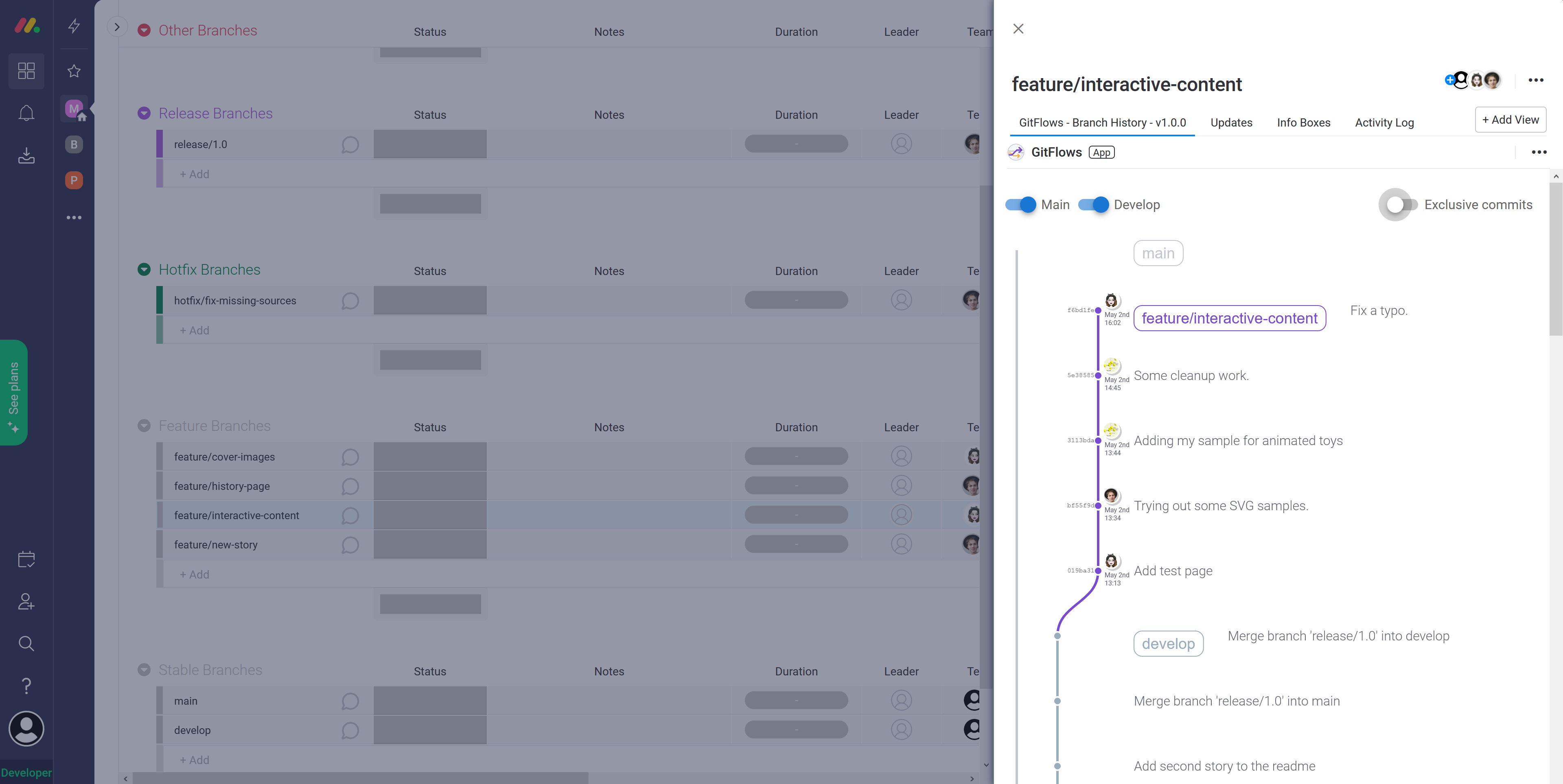The image size is (1563, 784).
Task: Switch to the Updates tab
Action: pyautogui.click(x=1231, y=122)
